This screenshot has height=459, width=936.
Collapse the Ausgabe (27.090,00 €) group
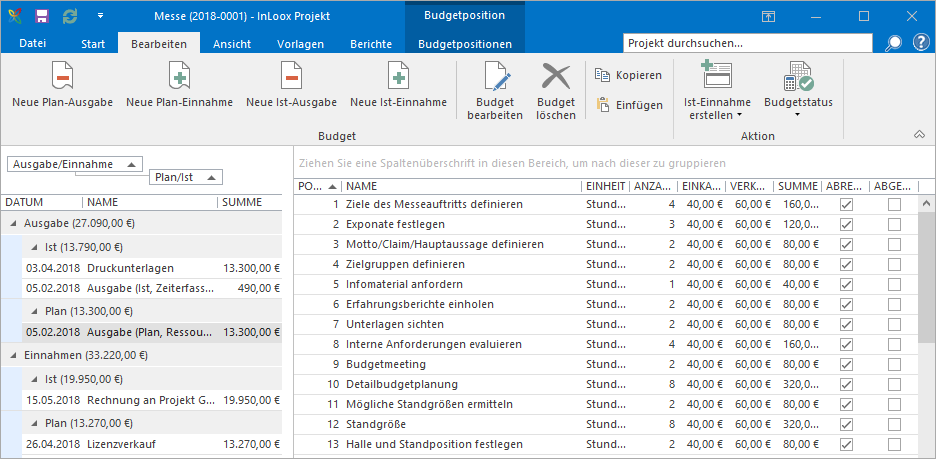[x=14, y=224]
